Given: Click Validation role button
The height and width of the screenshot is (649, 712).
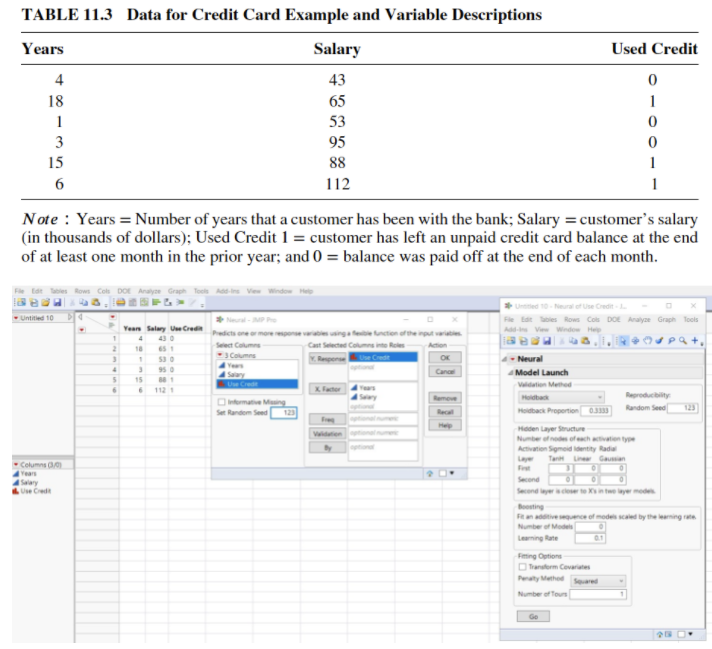Looking at the screenshot, I should [x=327, y=434].
